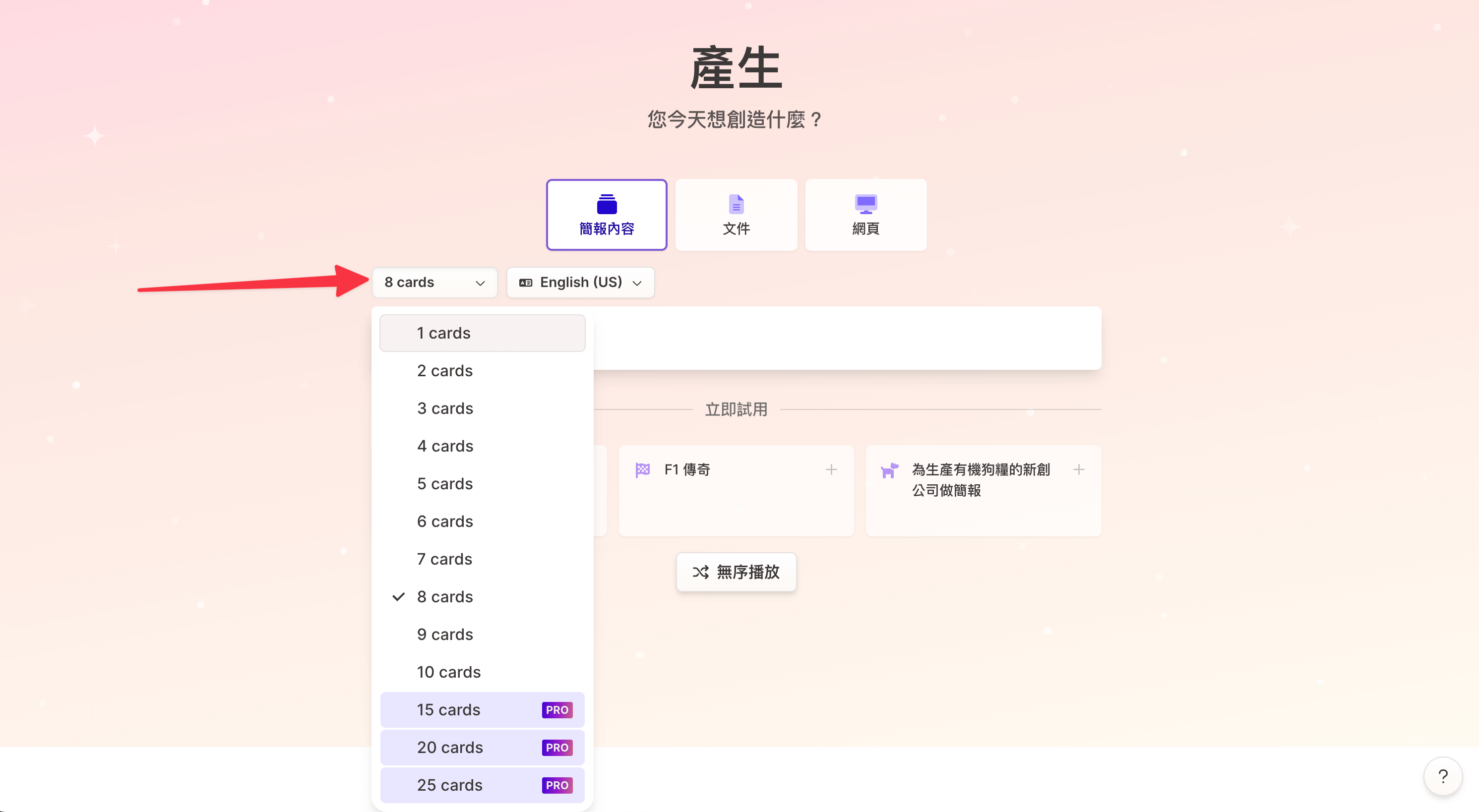Click the empty prompt text field

(847, 338)
